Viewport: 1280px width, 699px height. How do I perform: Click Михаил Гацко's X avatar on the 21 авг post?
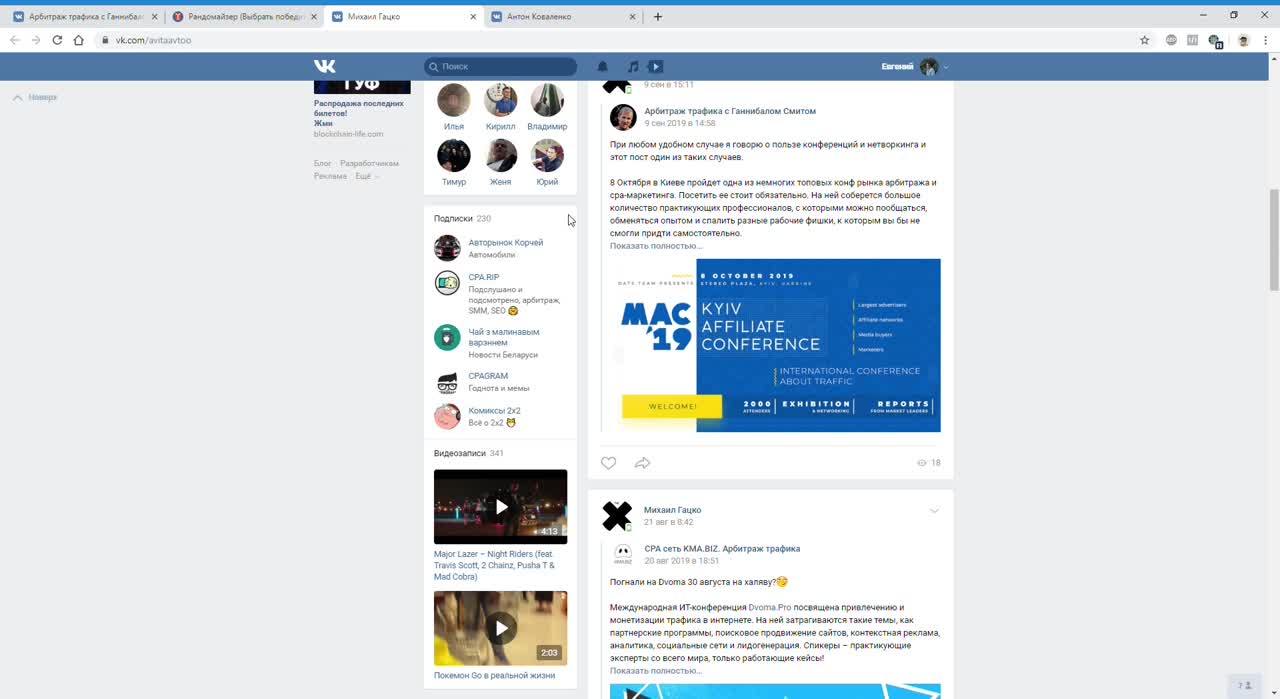[x=617, y=516]
